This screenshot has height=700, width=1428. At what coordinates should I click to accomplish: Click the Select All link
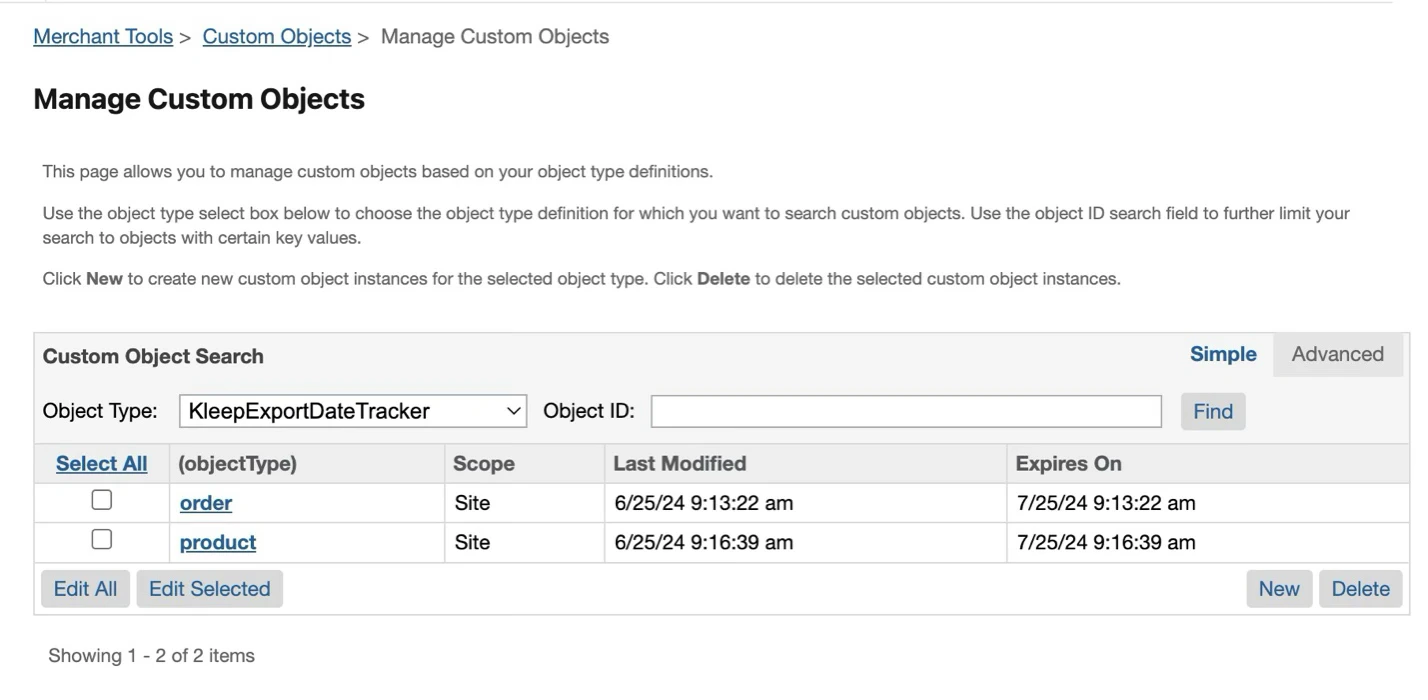pos(101,464)
